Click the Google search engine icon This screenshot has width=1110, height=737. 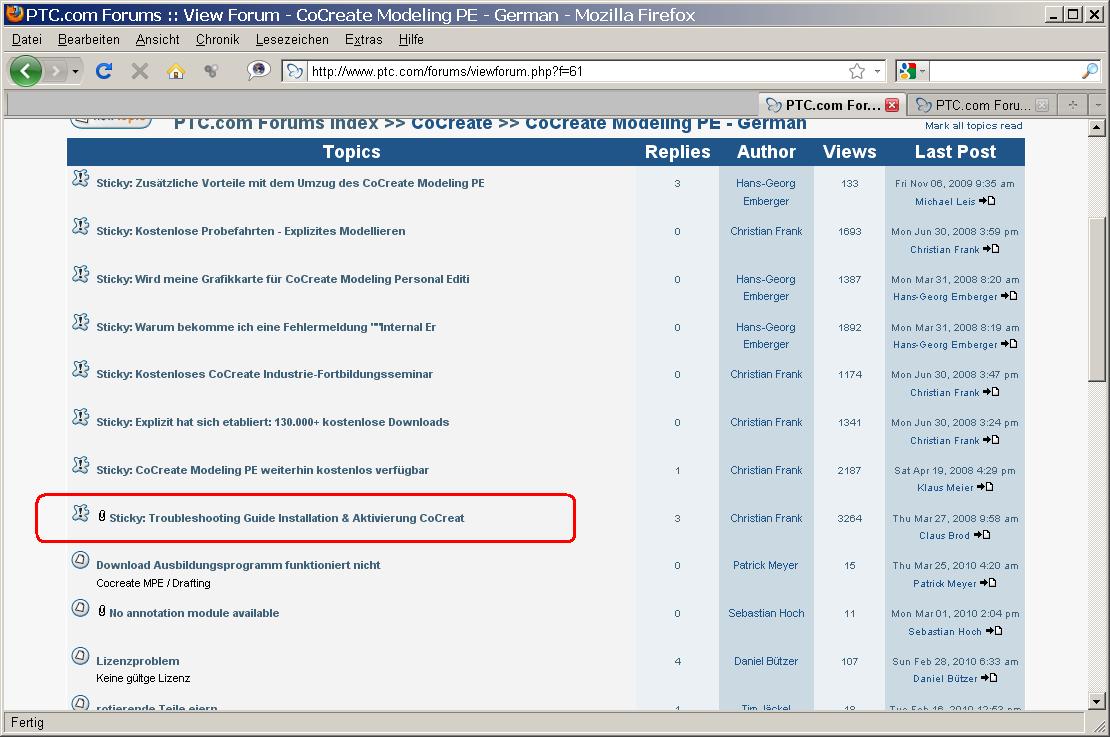click(906, 71)
